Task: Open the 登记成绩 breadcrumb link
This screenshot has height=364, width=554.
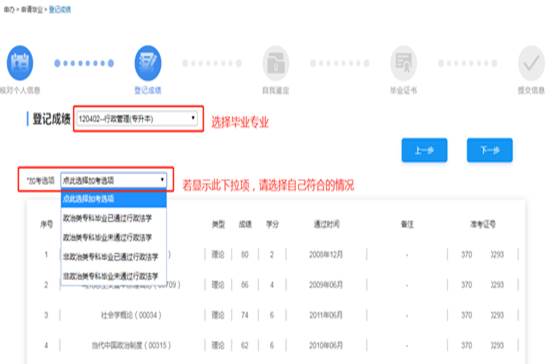Action: pyautogui.click(x=60, y=10)
